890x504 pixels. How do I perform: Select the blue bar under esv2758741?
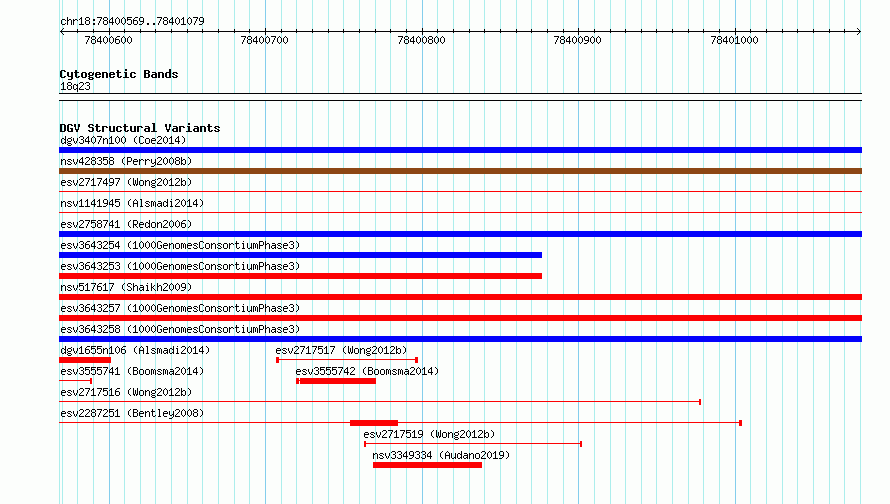point(460,234)
